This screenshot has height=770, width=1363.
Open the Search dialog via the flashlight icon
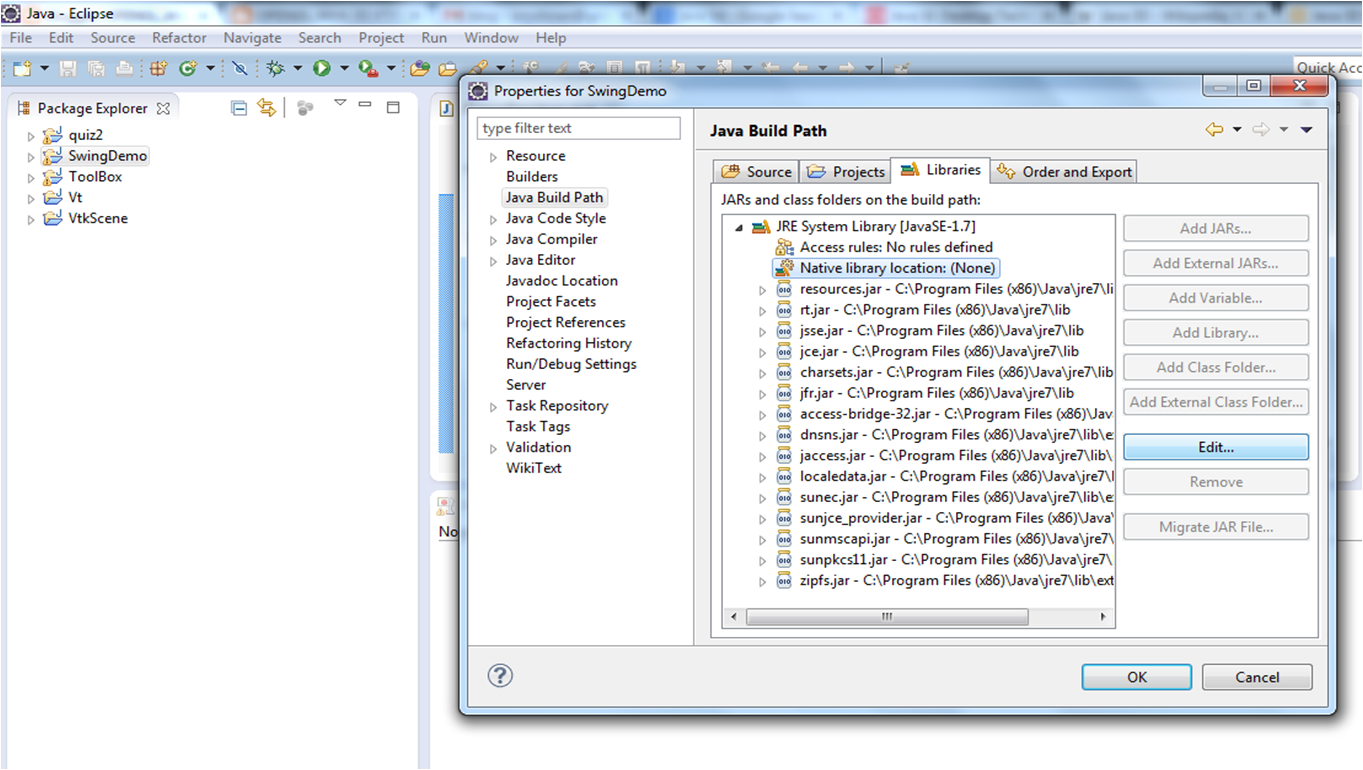point(480,67)
